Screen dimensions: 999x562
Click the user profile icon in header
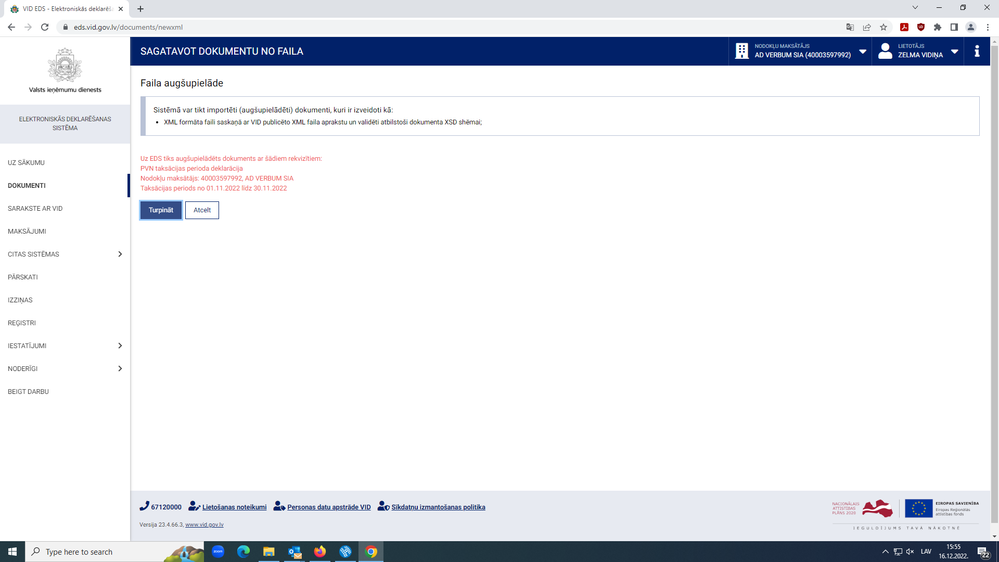pyautogui.click(x=885, y=51)
